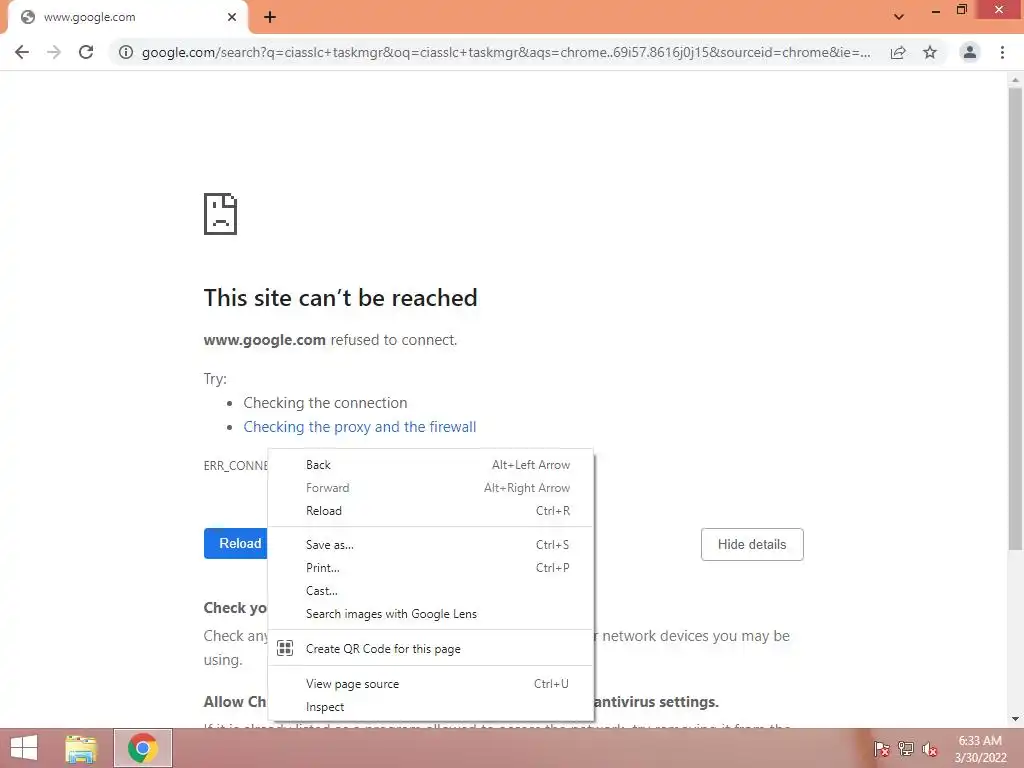Click the network tray icon

[905, 749]
